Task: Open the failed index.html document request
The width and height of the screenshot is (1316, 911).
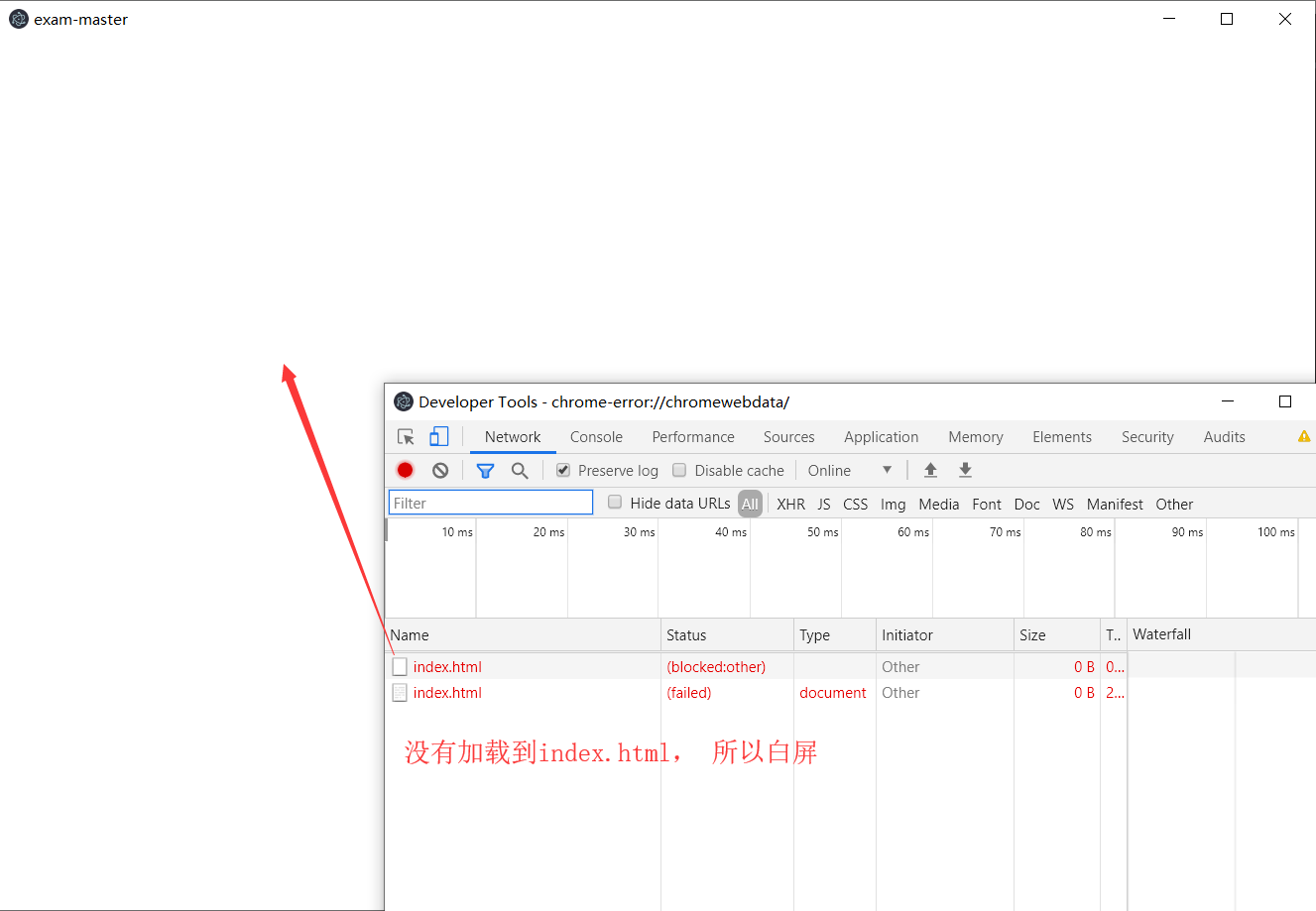Action: click(448, 692)
